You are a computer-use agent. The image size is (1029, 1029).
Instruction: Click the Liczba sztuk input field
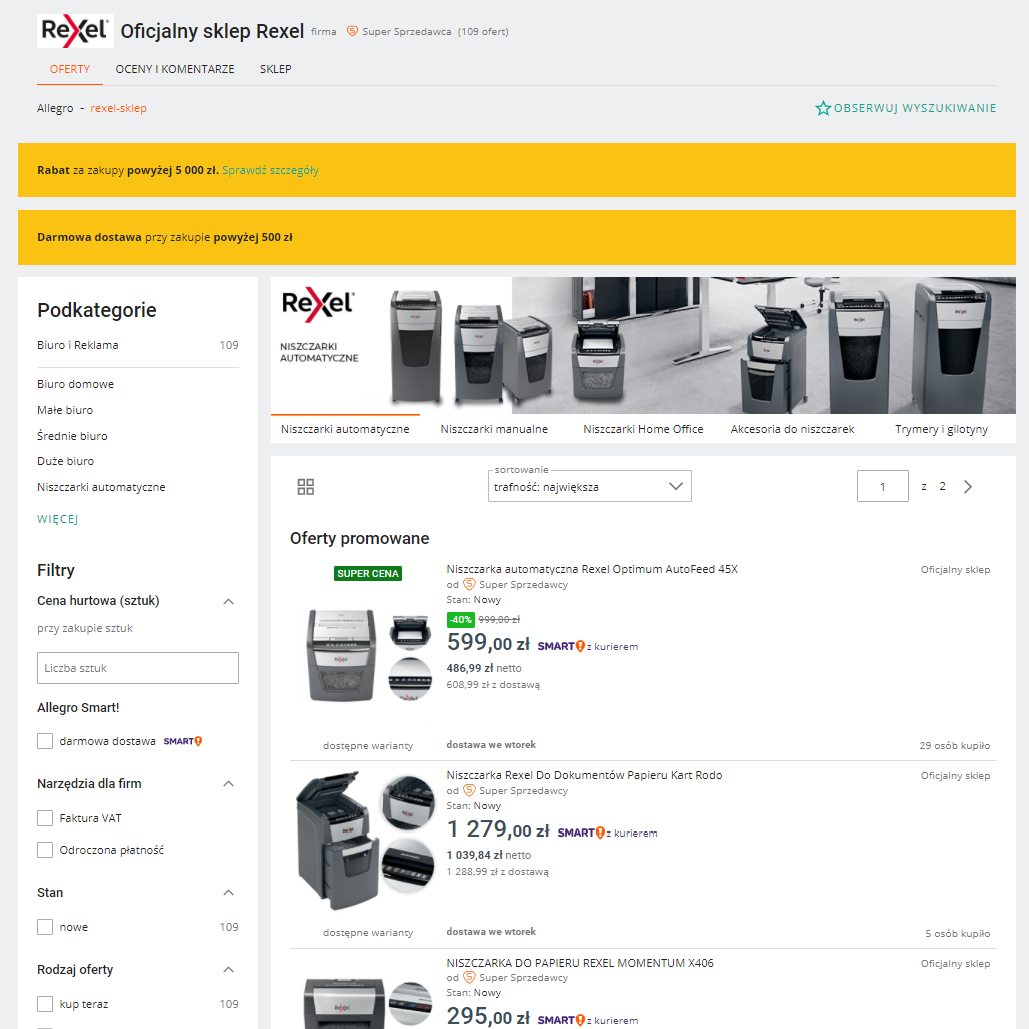137,667
